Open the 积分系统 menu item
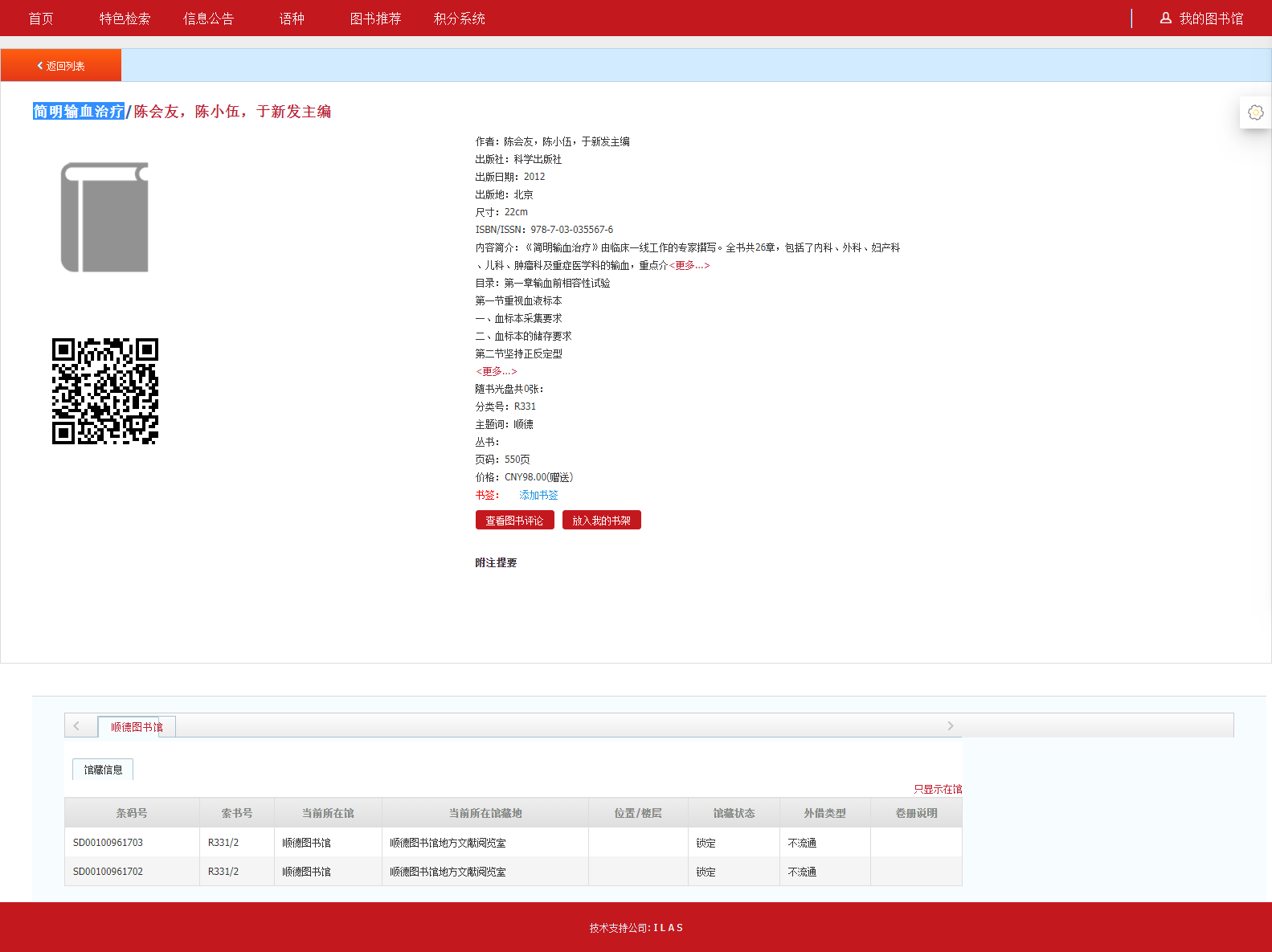The width and height of the screenshot is (1272, 952). [x=459, y=18]
